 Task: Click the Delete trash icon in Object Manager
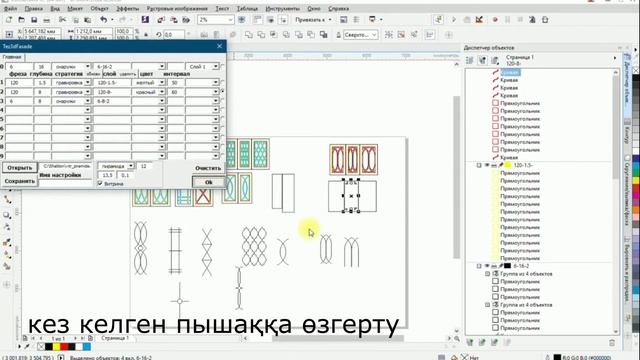click(612, 343)
